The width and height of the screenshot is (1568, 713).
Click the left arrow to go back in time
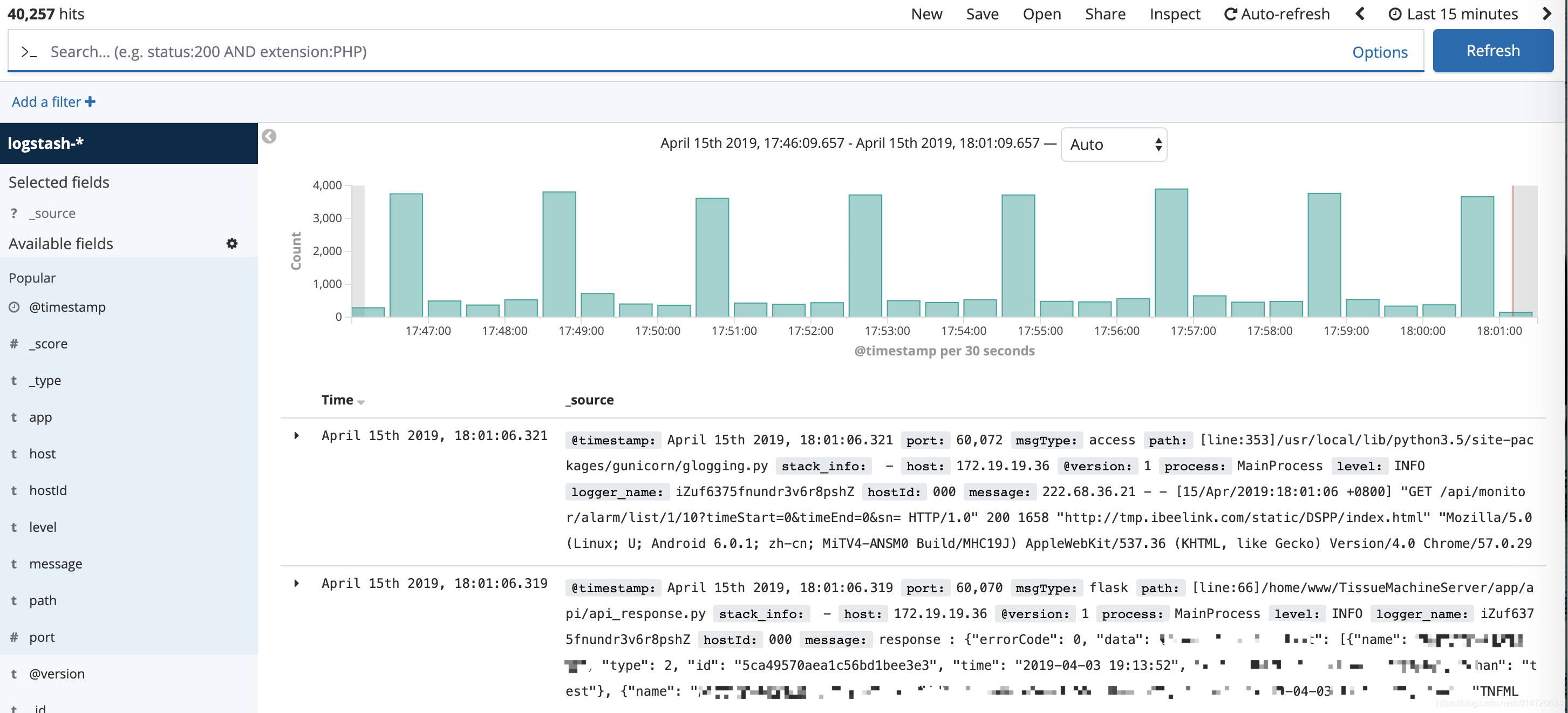pyautogui.click(x=1359, y=13)
